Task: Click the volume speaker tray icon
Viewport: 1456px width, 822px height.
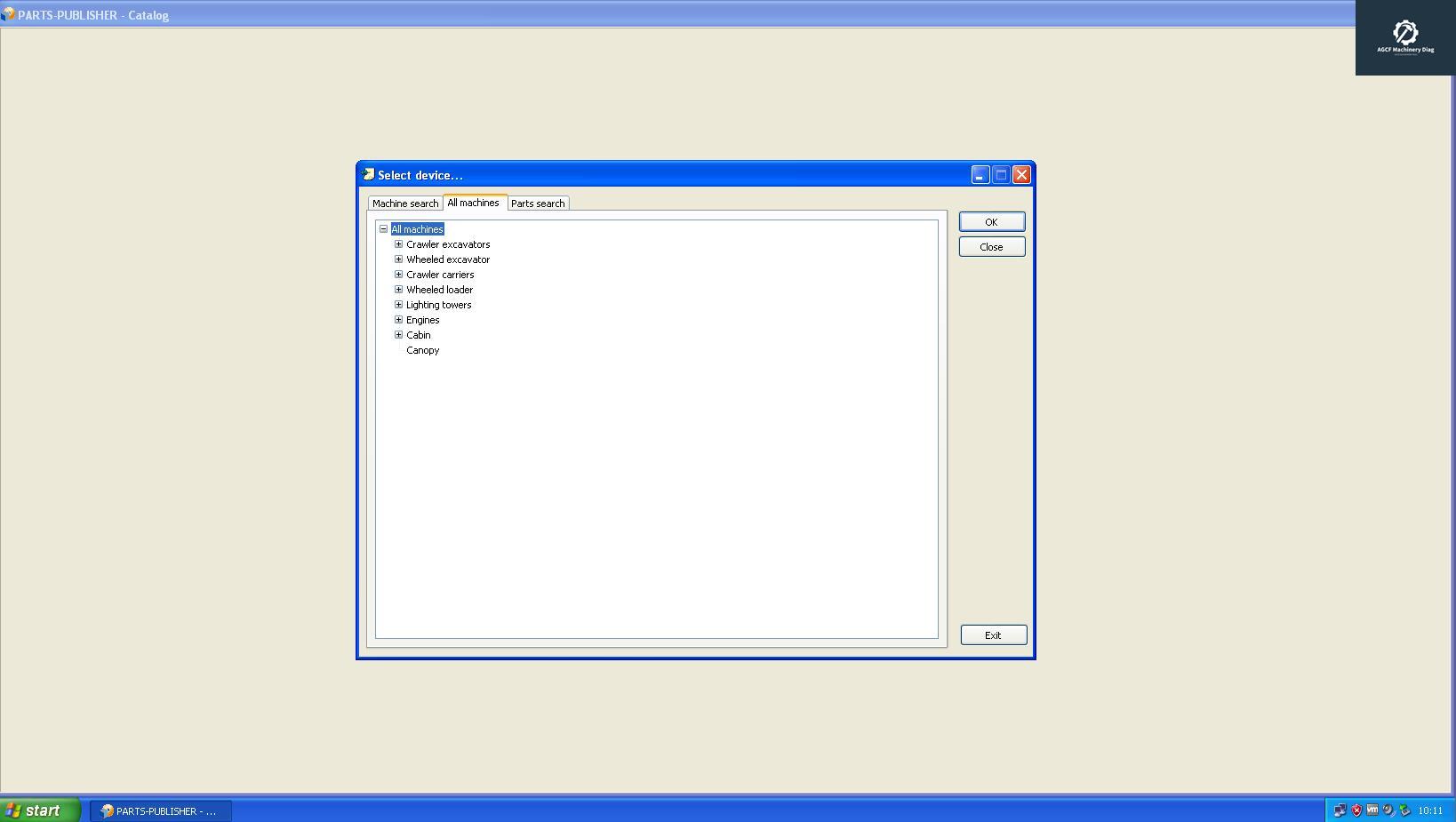Action: [x=1388, y=810]
